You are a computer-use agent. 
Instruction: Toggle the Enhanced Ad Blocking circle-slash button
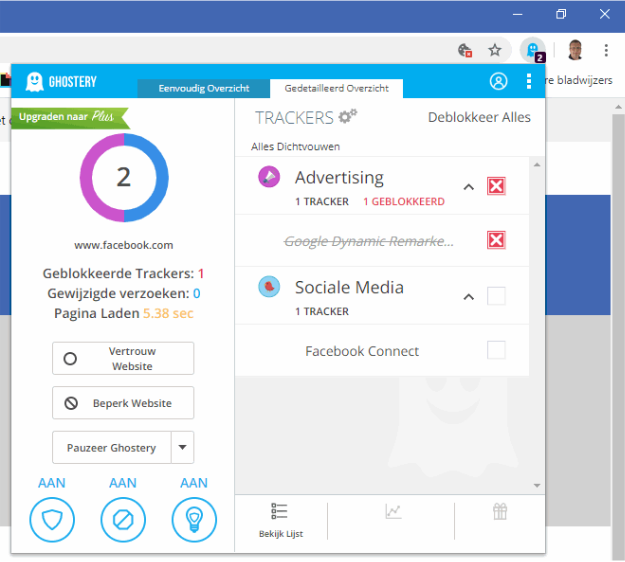coord(123,520)
